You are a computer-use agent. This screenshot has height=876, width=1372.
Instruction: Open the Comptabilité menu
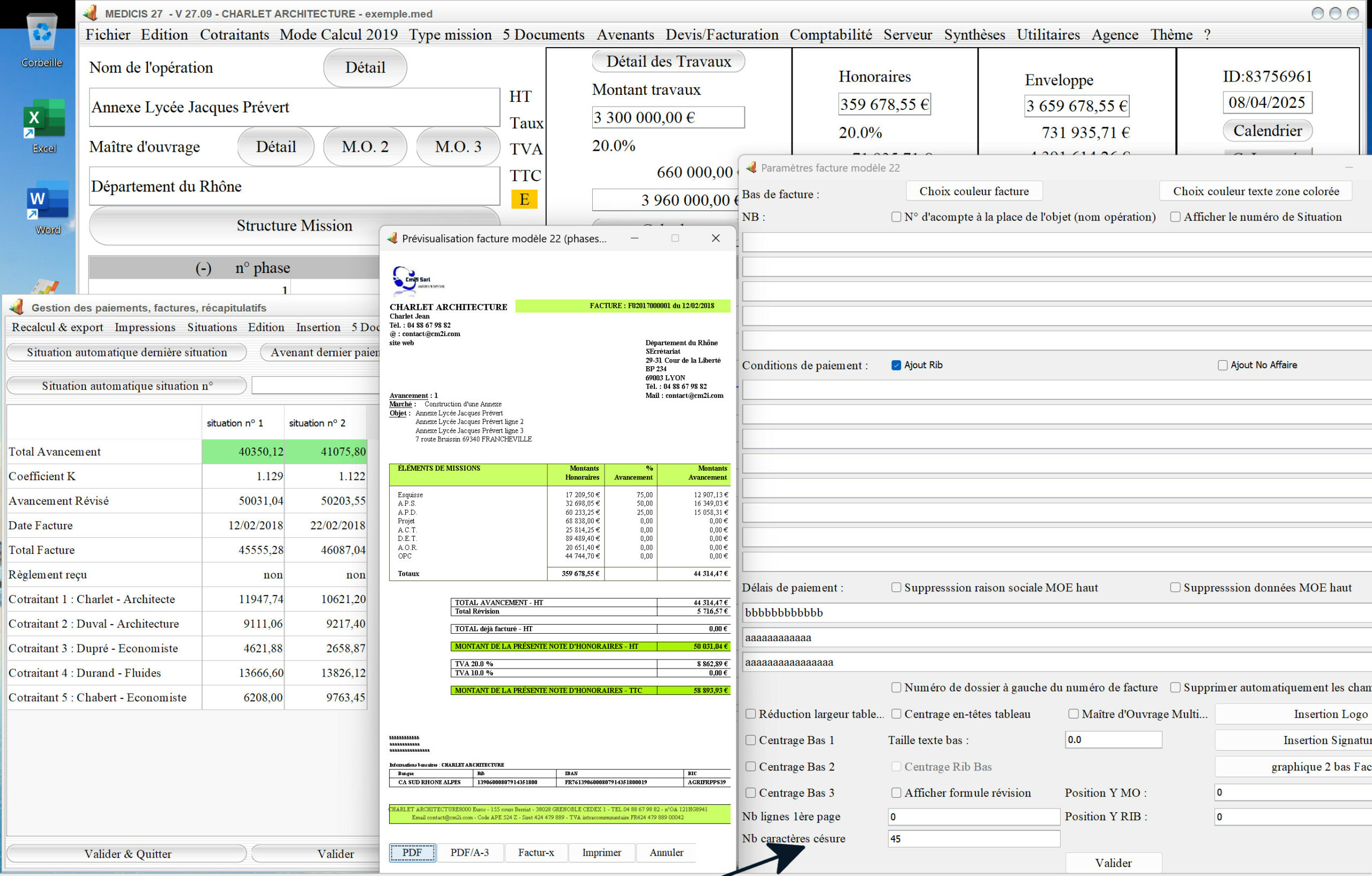point(831,35)
